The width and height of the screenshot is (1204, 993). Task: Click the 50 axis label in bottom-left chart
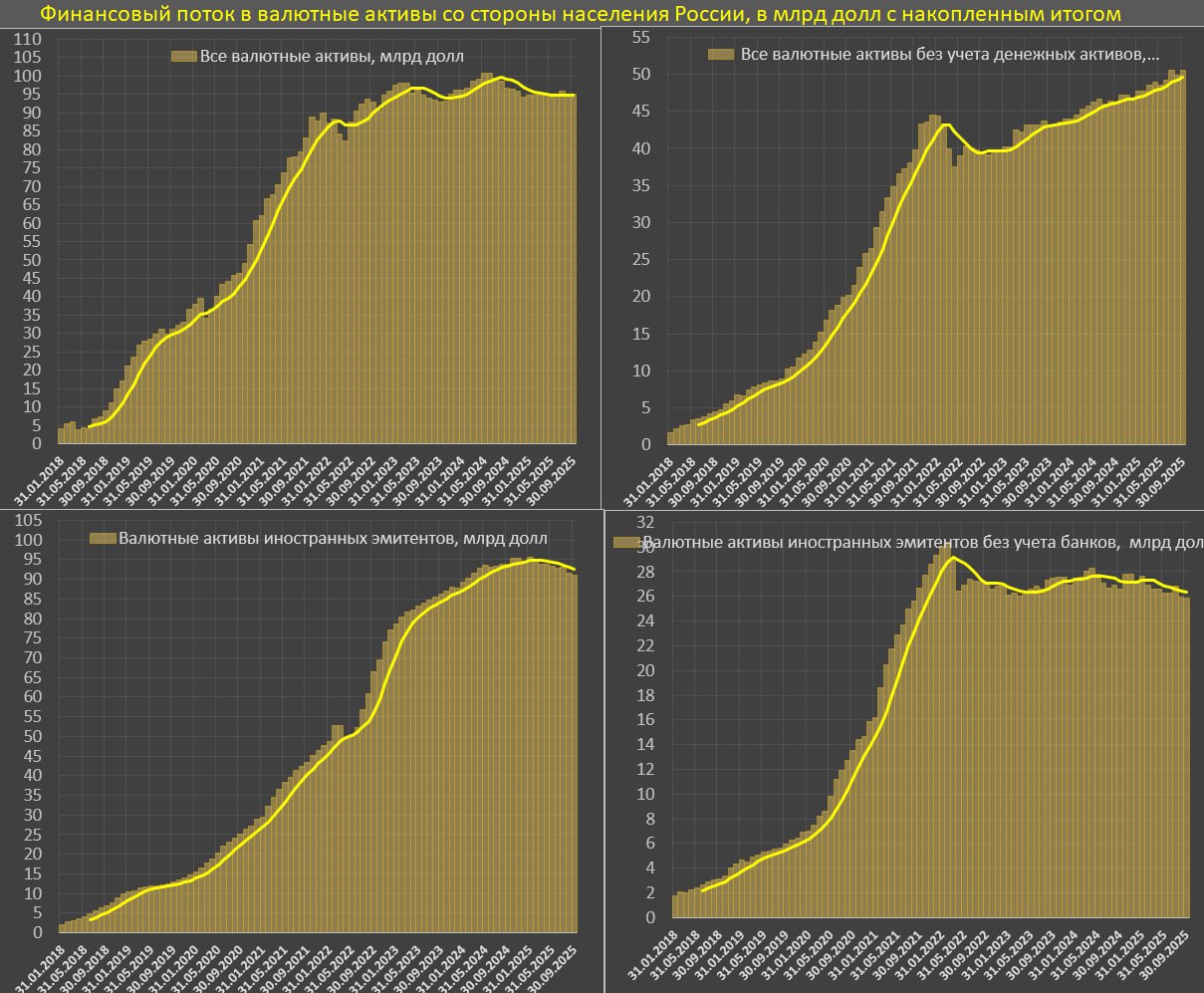(x=32, y=737)
